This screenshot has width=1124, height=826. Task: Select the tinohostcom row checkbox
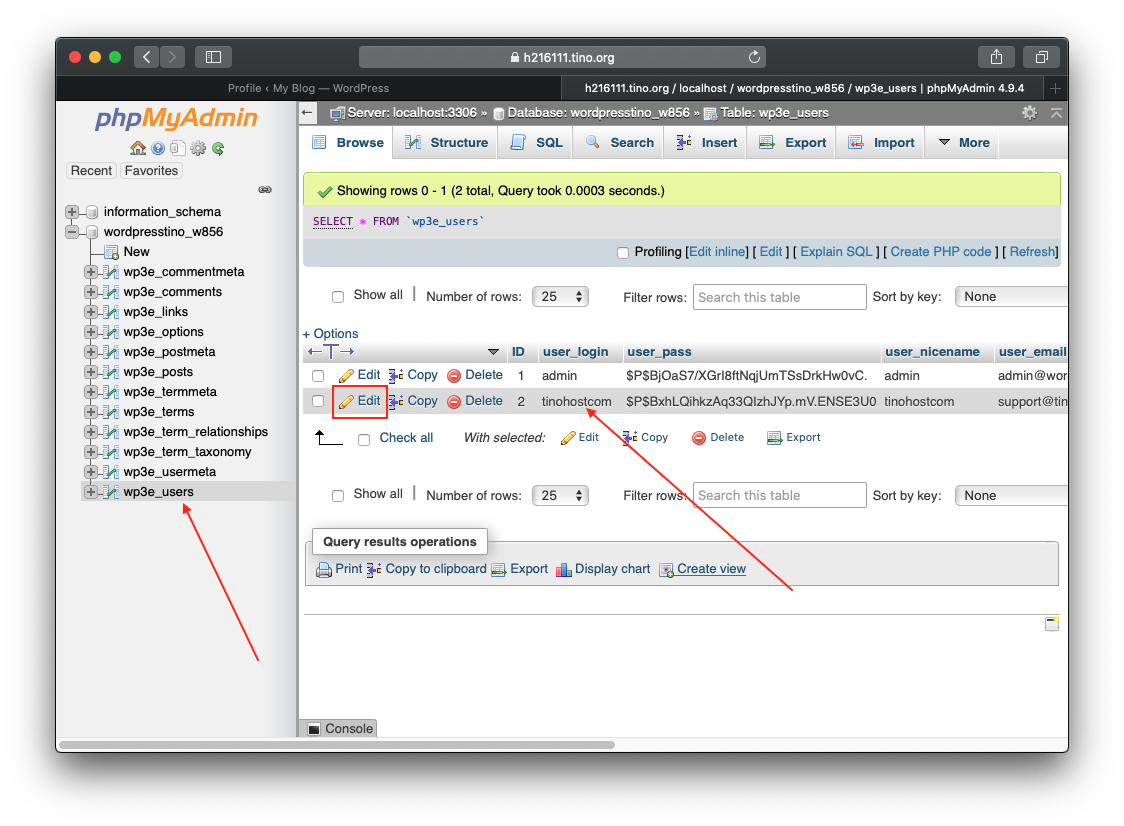click(x=318, y=401)
